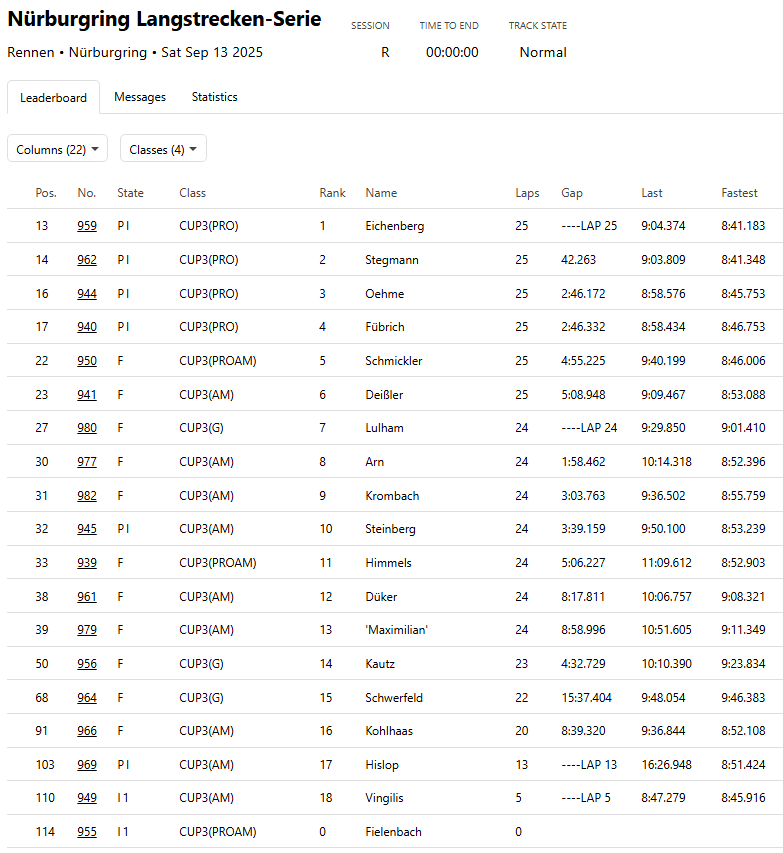Click the Rank column header
This screenshot has width=783, height=853.
[x=332, y=193]
